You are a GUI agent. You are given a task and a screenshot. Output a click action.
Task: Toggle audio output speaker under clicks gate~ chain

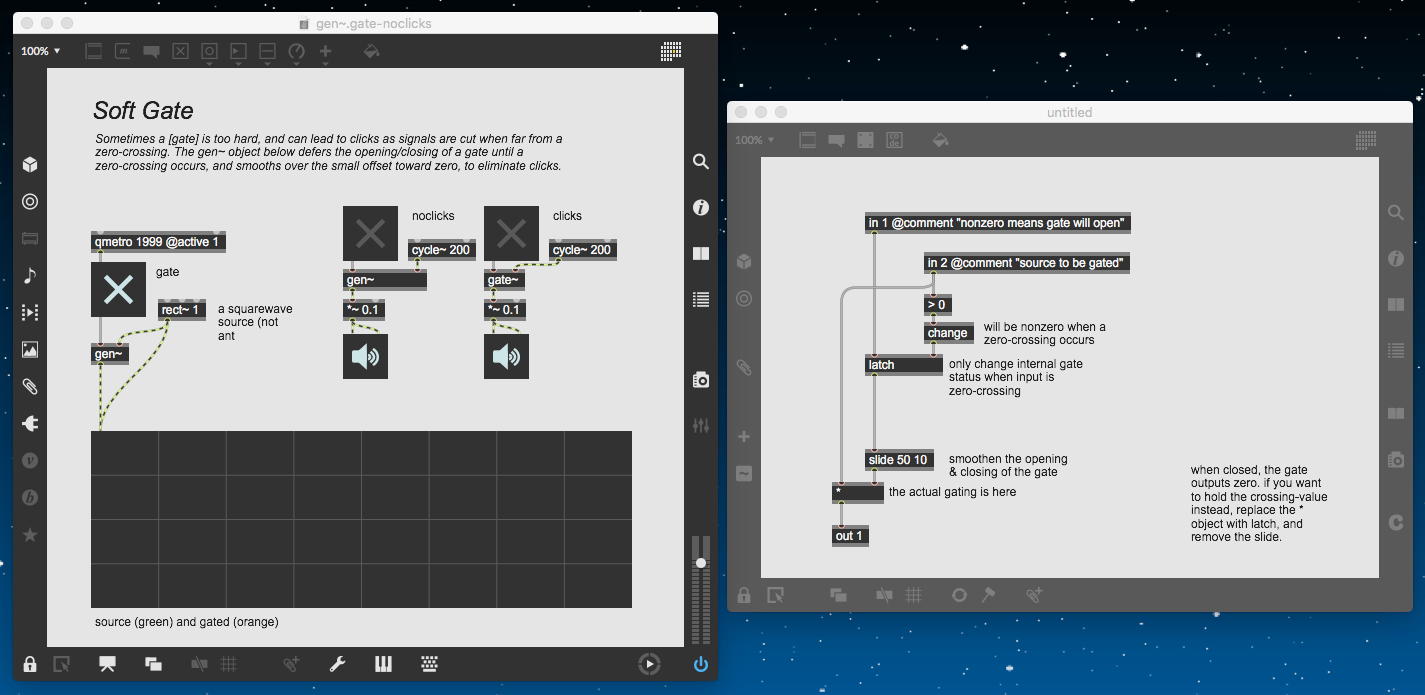pos(506,356)
